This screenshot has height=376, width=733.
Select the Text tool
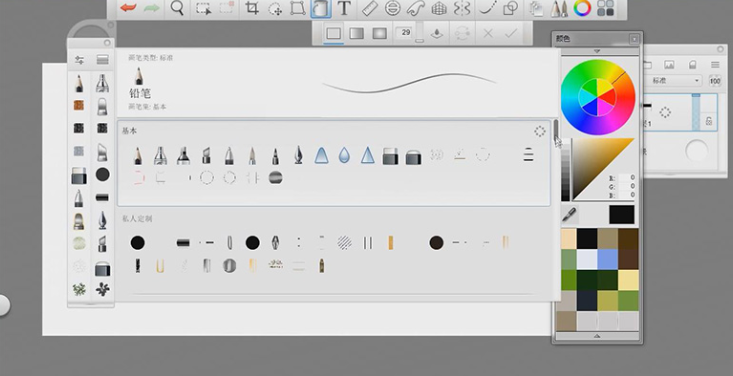pyautogui.click(x=344, y=8)
